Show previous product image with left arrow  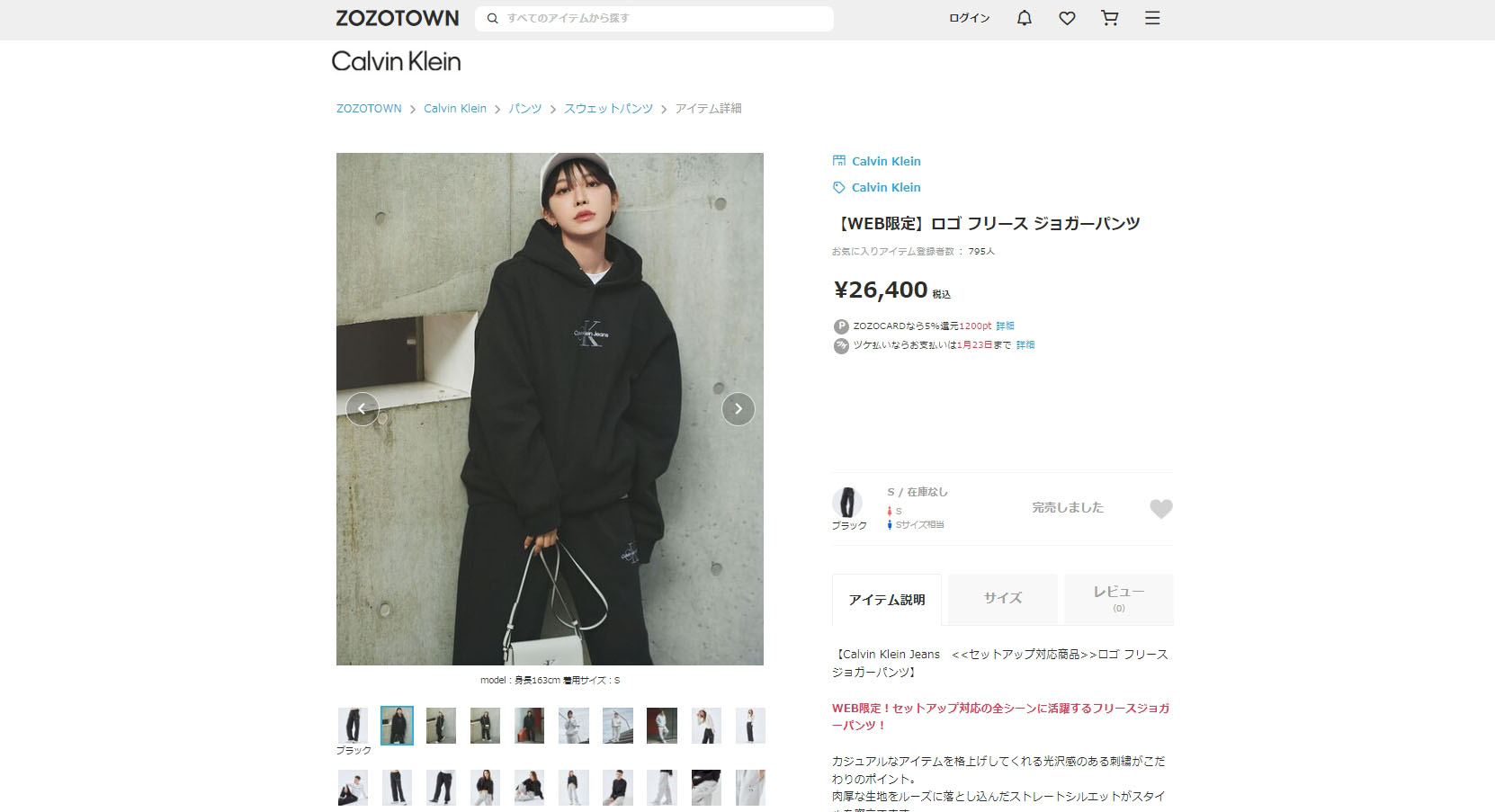[x=362, y=409]
